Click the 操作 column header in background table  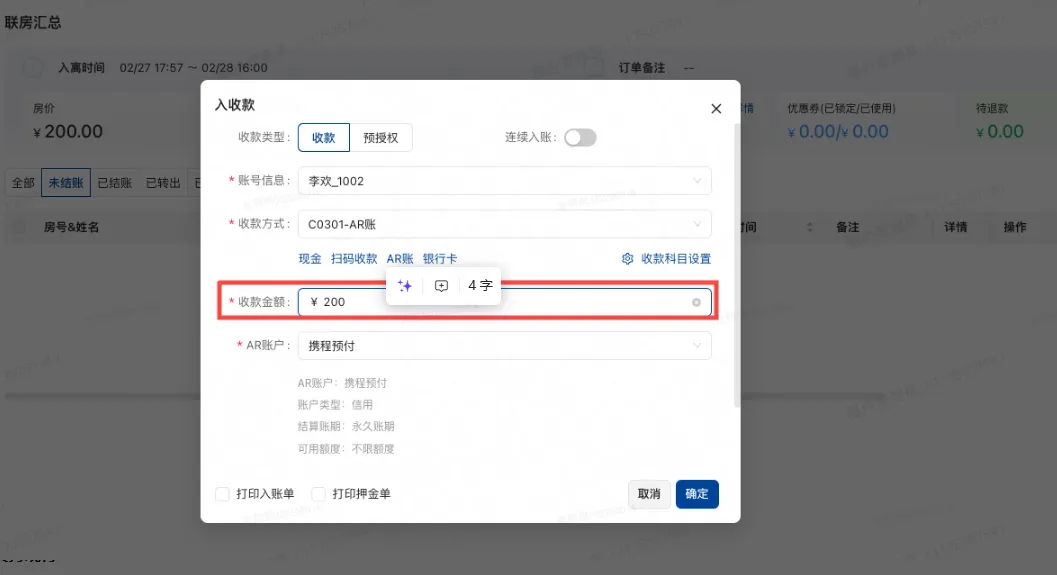[x=1015, y=227]
